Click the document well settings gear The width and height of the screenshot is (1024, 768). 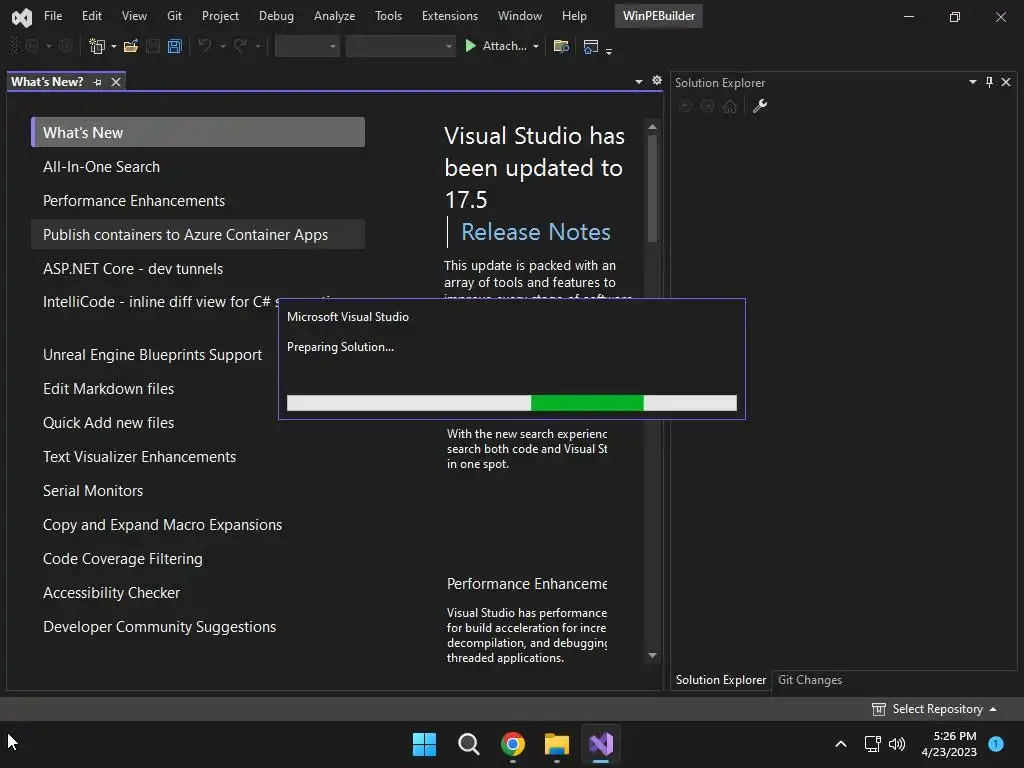coord(657,80)
